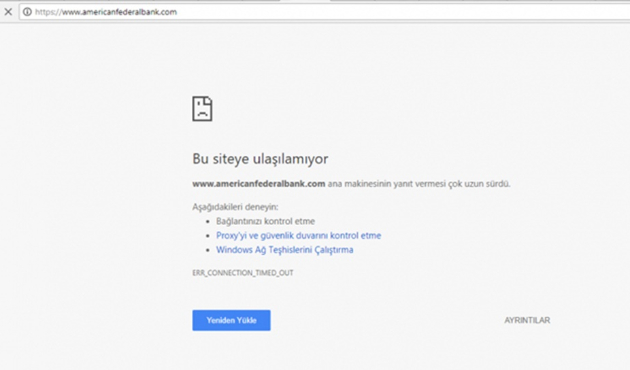Click 'Aşağıdakileri deneyin:' text

coord(235,207)
